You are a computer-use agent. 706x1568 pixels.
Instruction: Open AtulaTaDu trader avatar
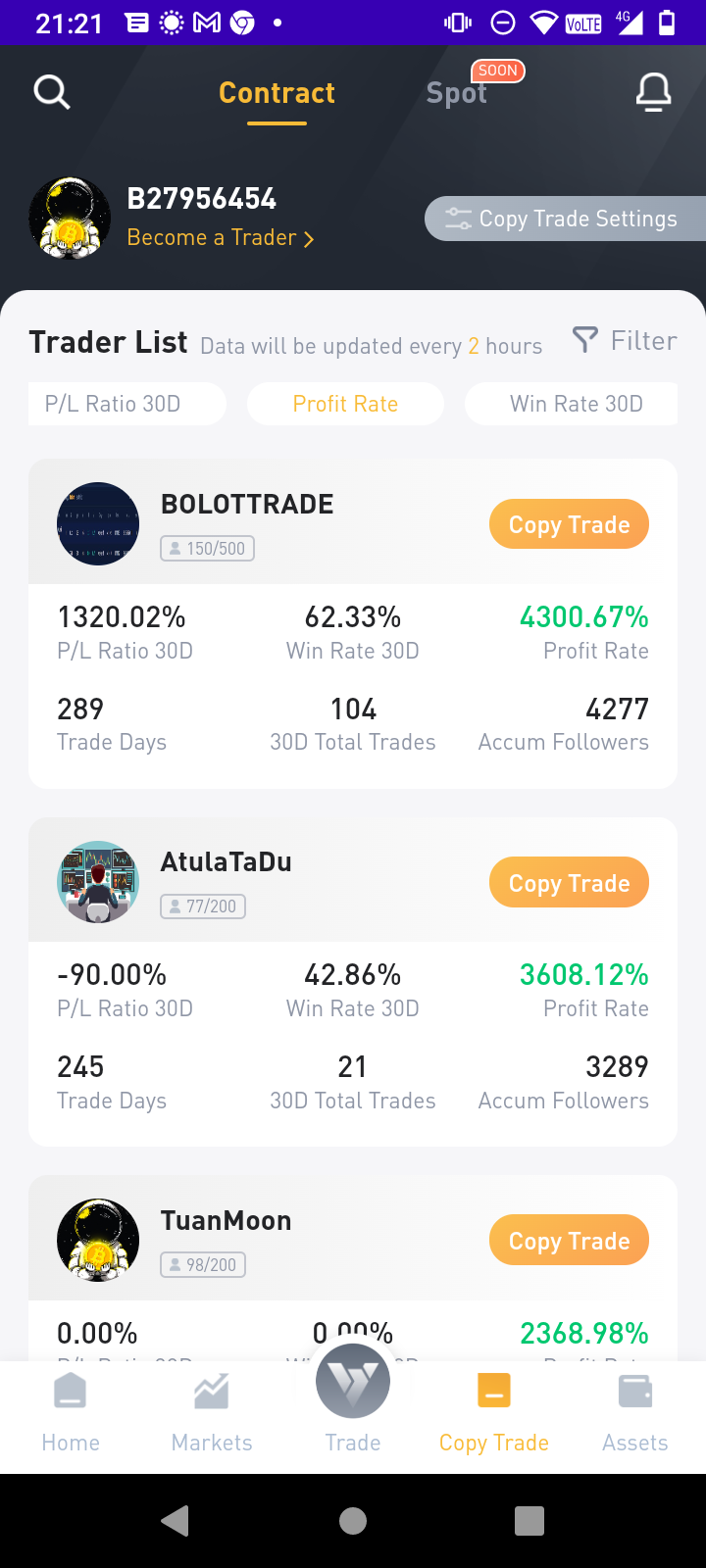(x=98, y=882)
